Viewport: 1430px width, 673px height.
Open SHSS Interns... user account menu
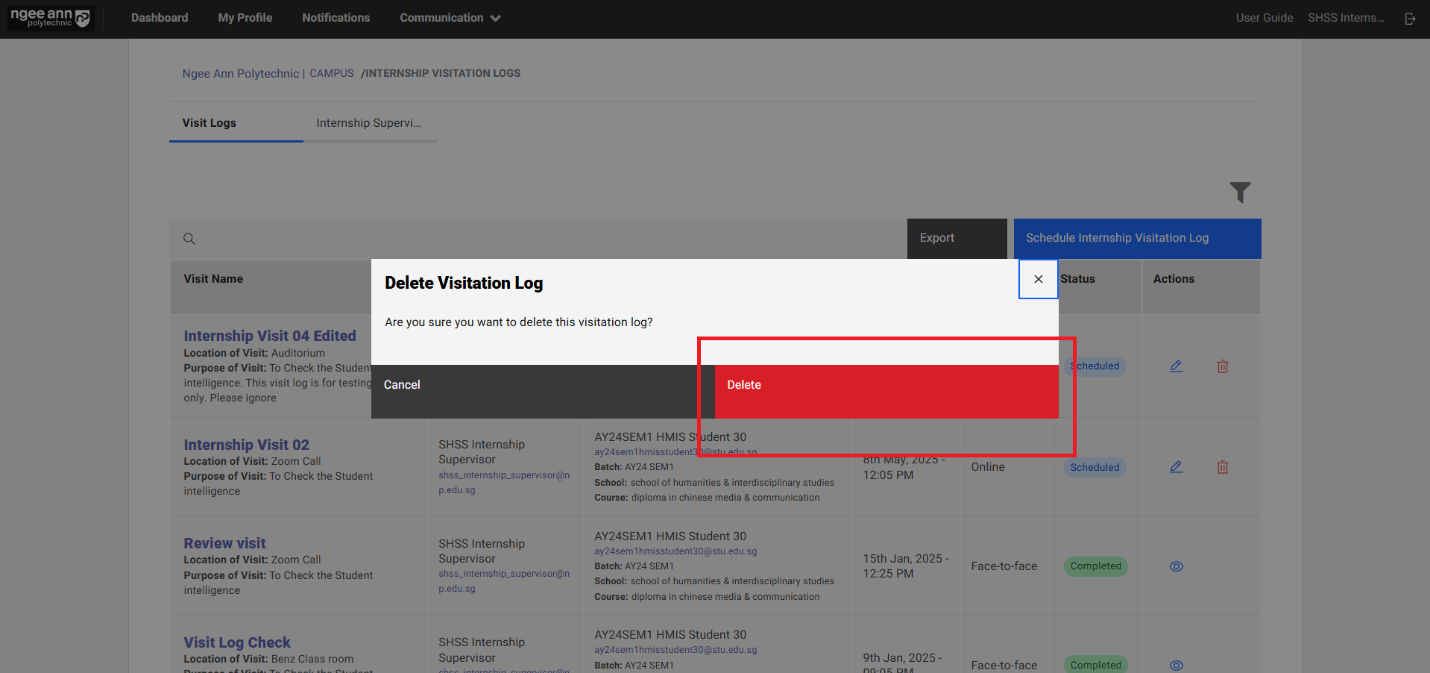point(1346,18)
